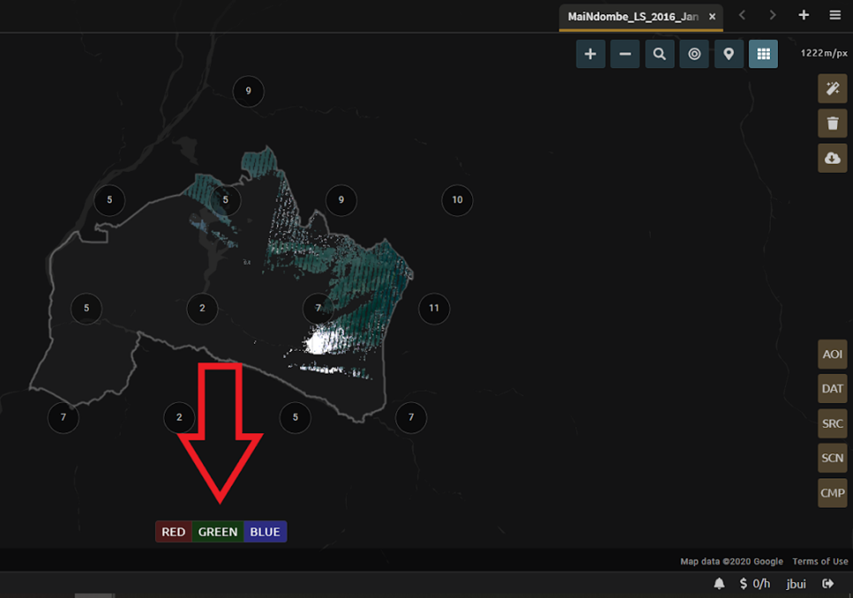The image size is (853, 598).
Task: Expand the SCN panel
Action: (832, 458)
